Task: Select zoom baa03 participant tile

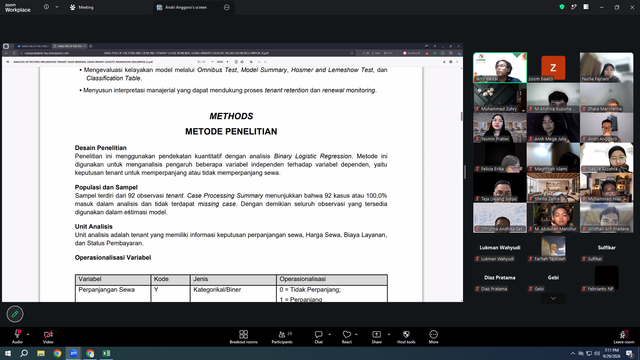Action: (553, 67)
